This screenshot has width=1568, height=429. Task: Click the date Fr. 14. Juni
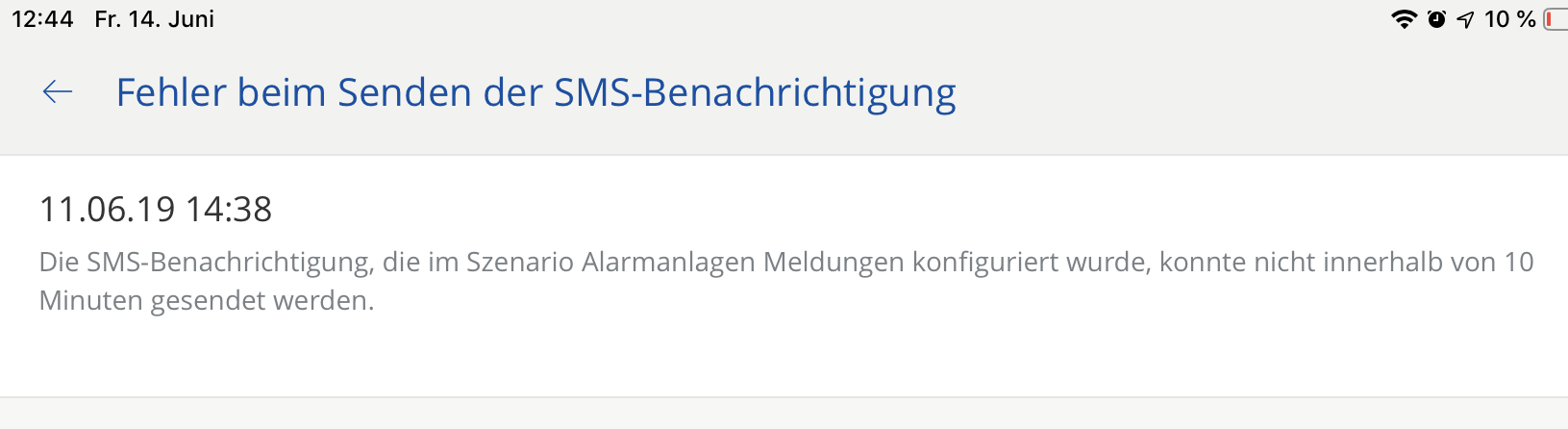[154, 19]
